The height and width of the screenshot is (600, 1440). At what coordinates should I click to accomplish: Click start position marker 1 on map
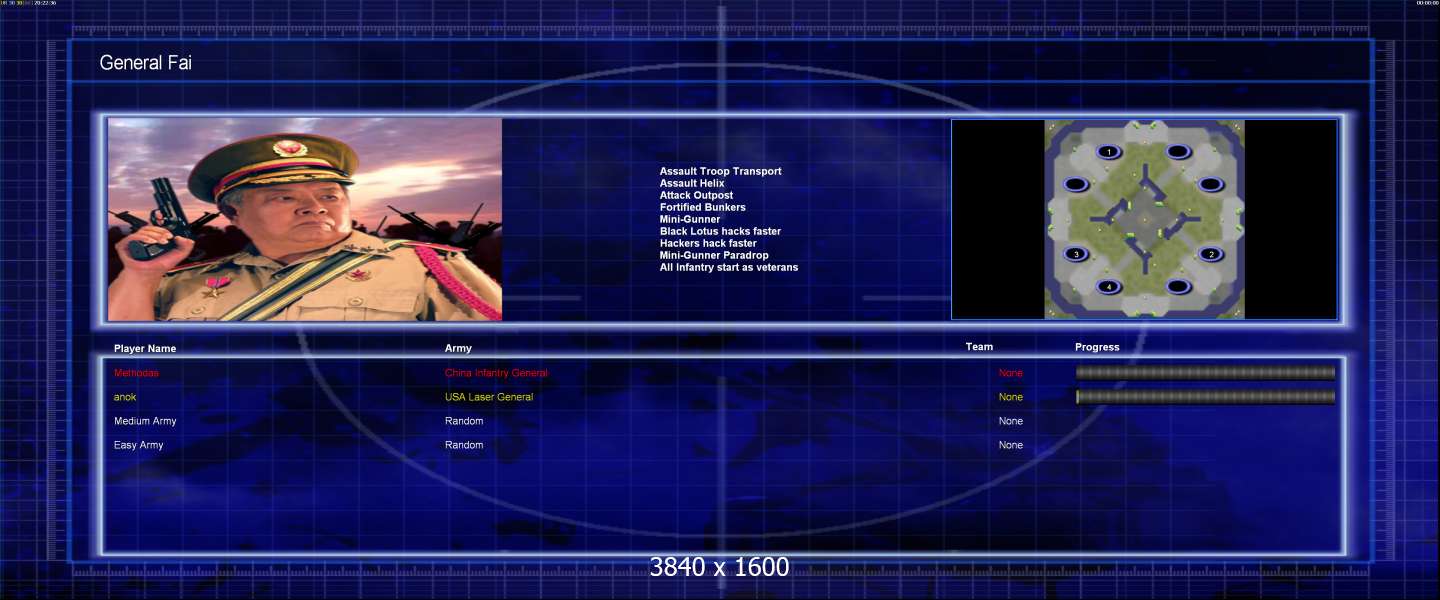pyautogui.click(x=1109, y=152)
